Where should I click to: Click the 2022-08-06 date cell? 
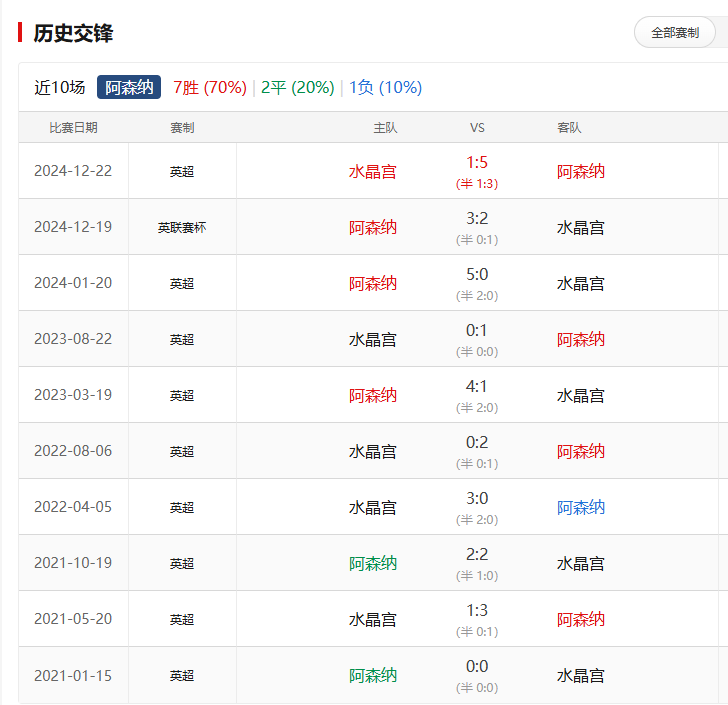tap(73, 451)
